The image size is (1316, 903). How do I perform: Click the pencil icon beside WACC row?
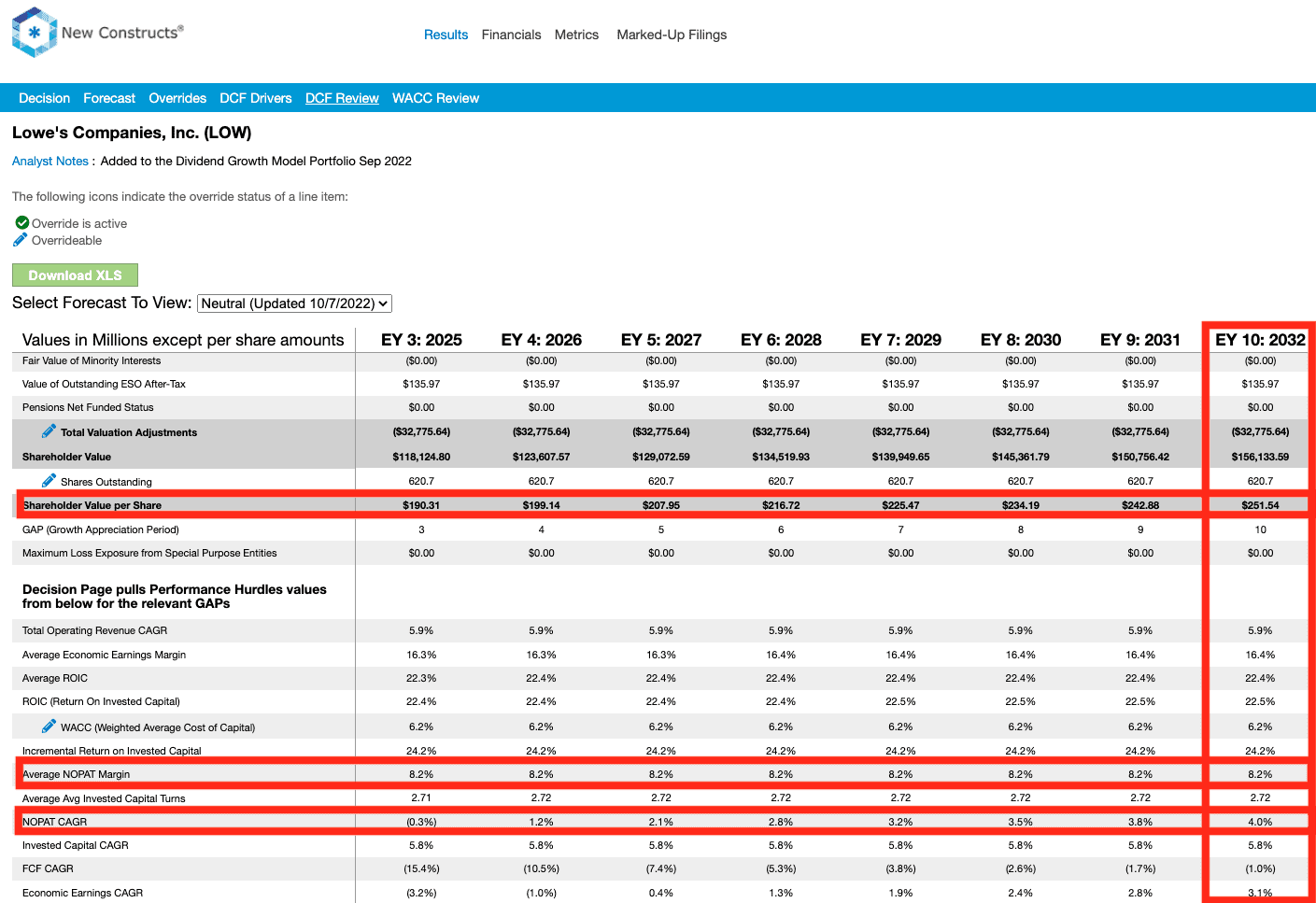pyautogui.click(x=49, y=726)
